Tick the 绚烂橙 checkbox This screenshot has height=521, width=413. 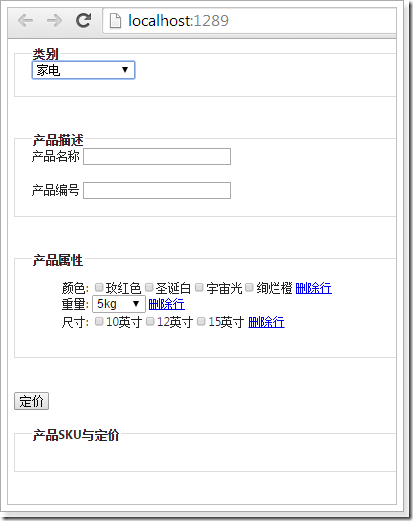click(249, 287)
